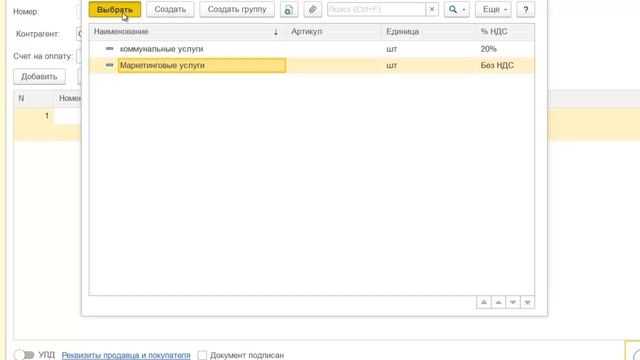Focus the Поиск (Ctrl+F) search field
Image resolution: width=640 pixels, height=360 pixels.
coord(376,9)
